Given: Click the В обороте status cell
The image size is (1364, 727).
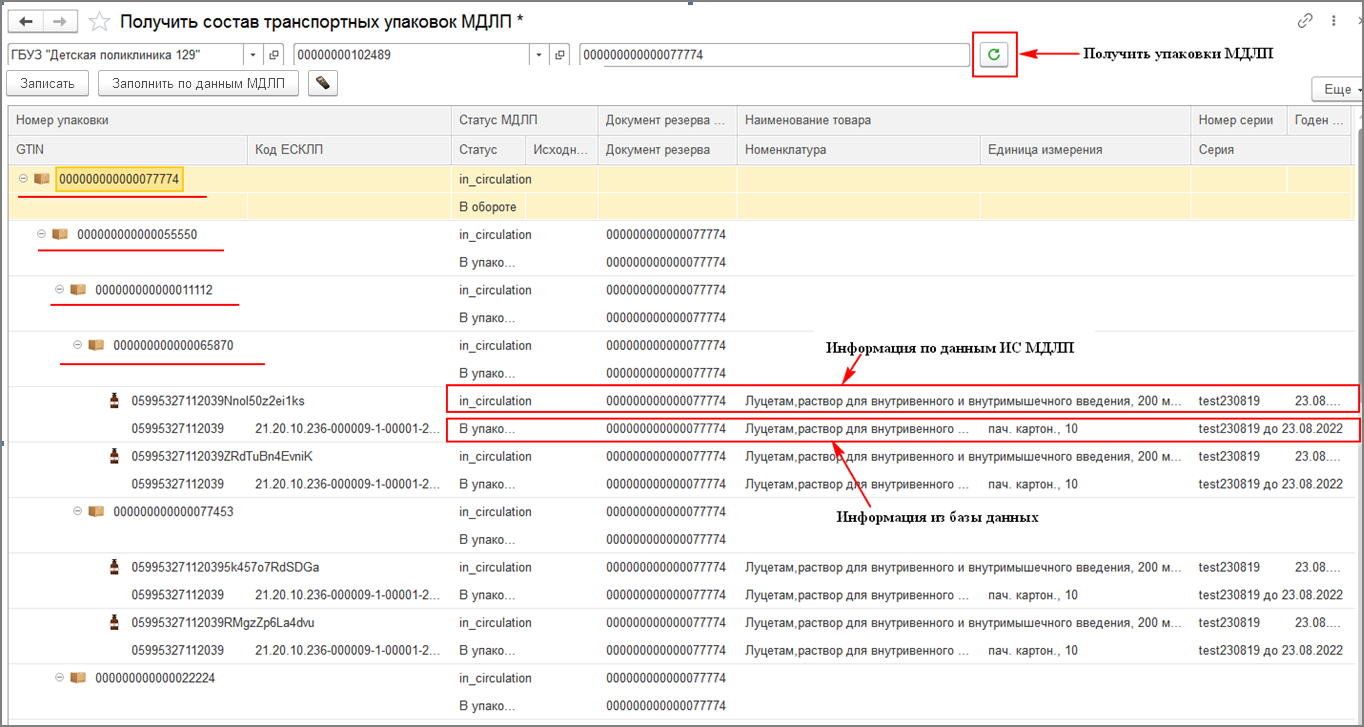Looking at the screenshot, I should tap(488, 206).
